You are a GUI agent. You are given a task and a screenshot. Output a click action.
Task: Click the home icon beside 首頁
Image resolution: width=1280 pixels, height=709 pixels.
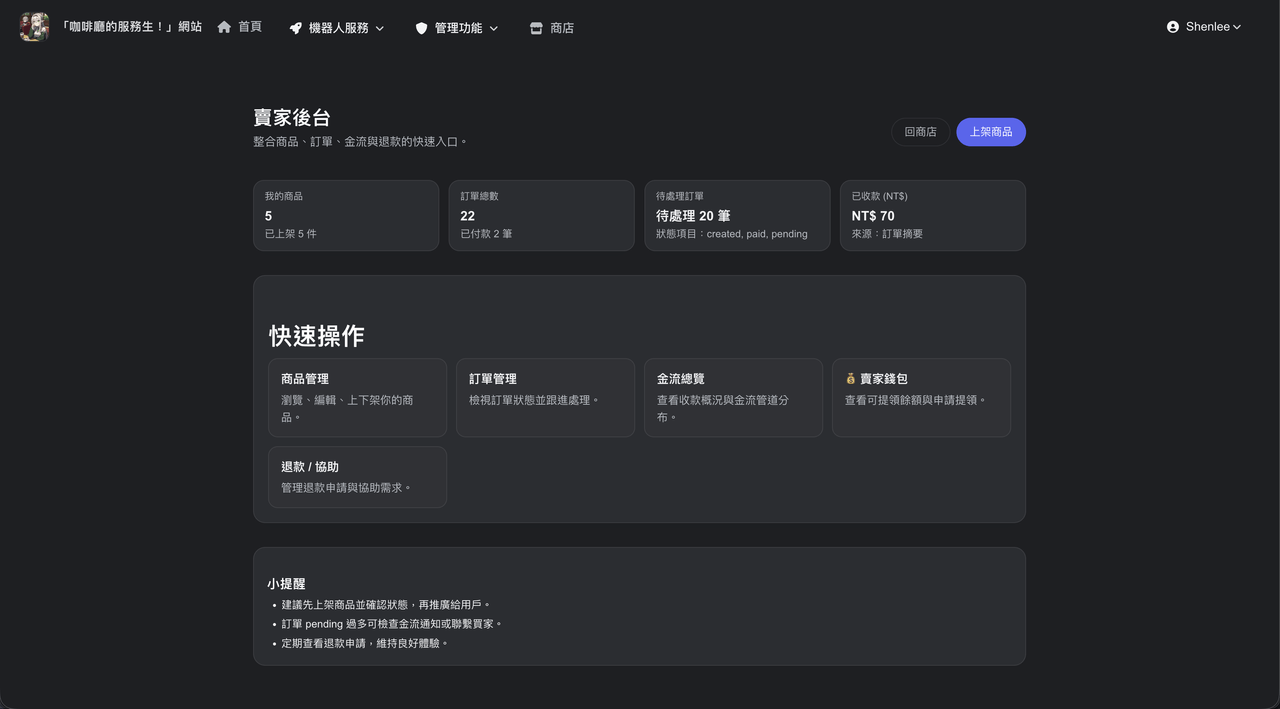(x=224, y=27)
